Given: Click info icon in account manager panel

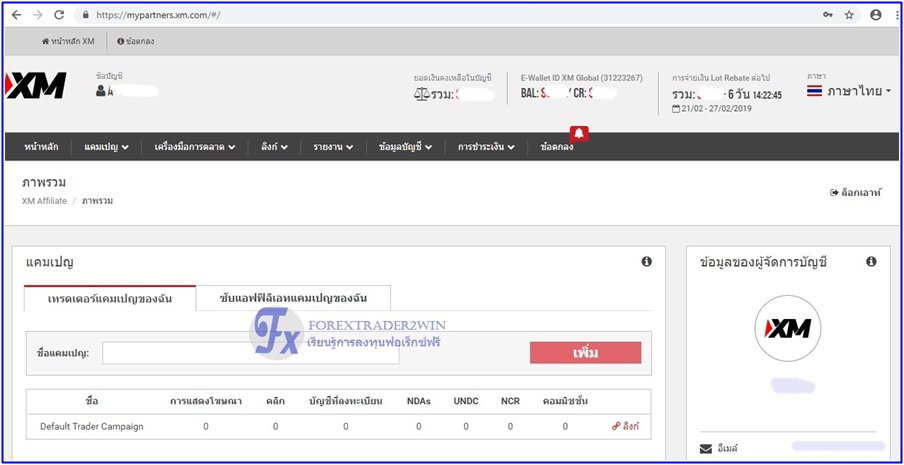Looking at the screenshot, I should click(871, 262).
